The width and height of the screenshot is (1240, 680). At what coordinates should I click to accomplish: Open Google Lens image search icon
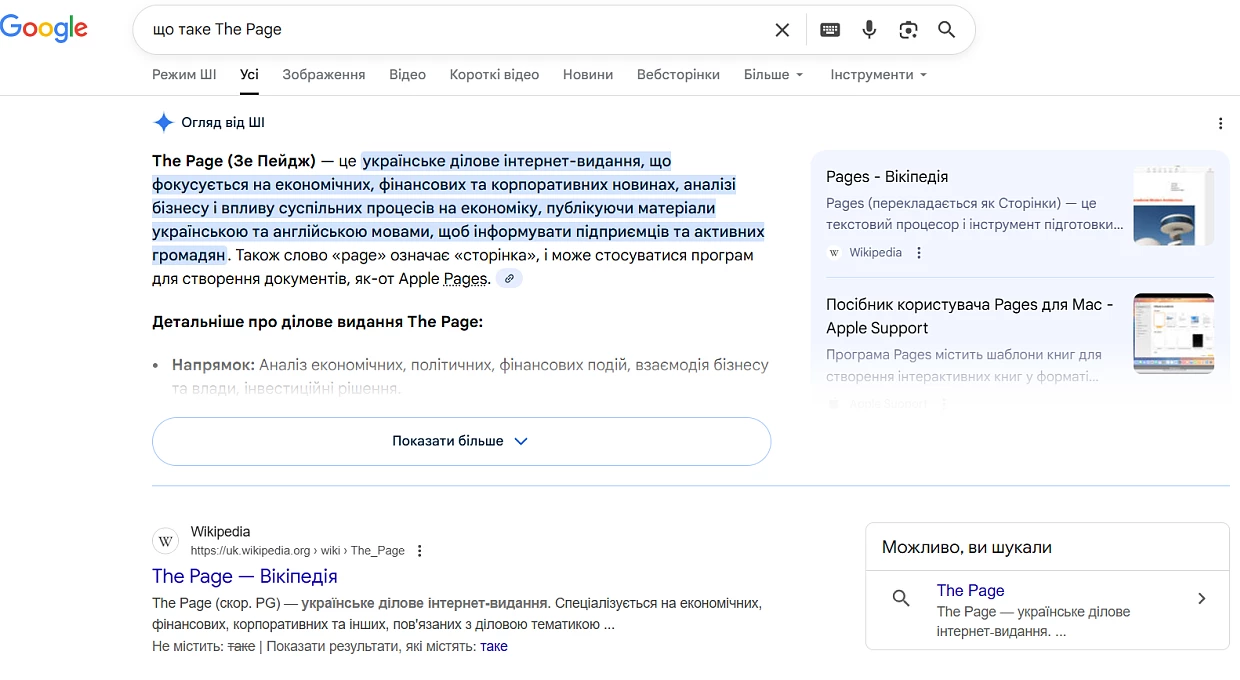click(908, 30)
